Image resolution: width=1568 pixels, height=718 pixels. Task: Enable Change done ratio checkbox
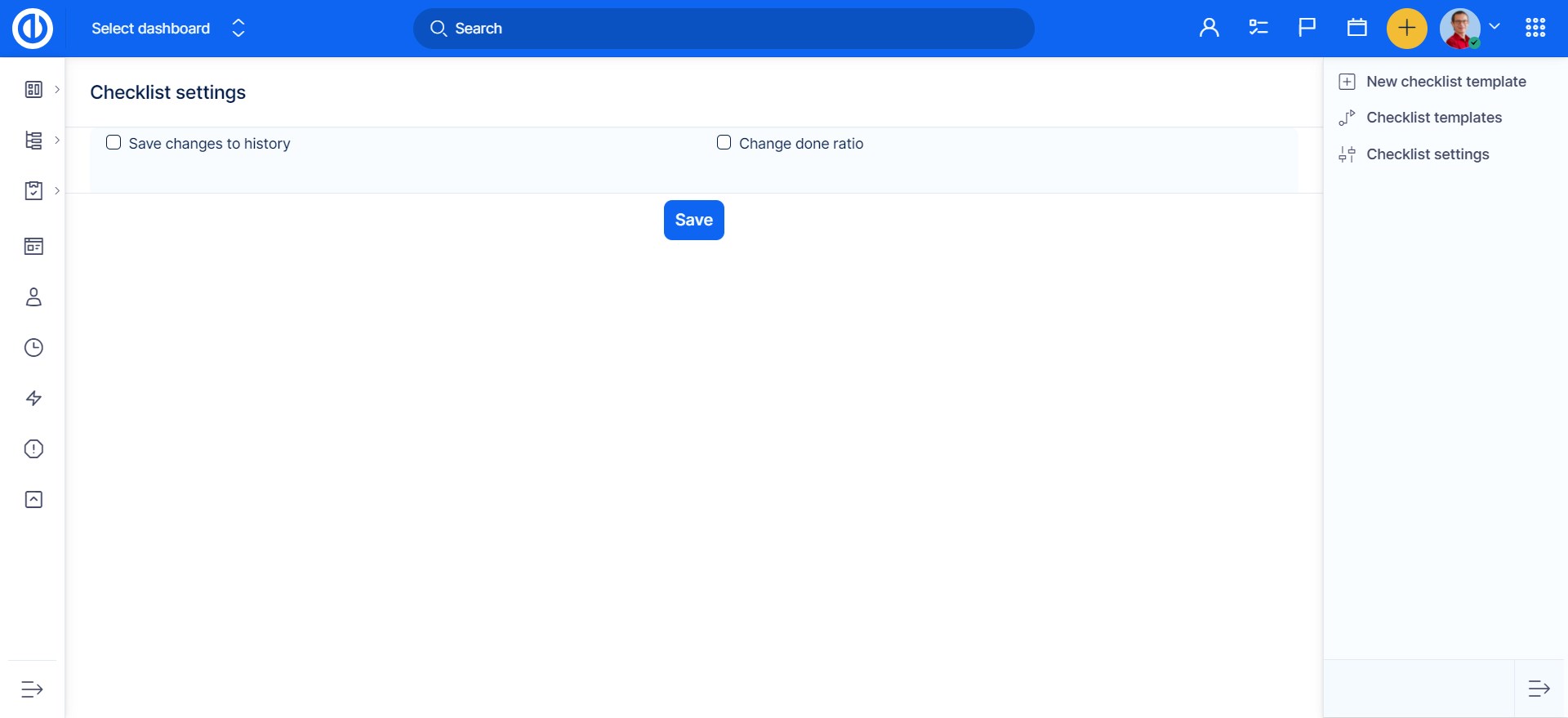[724, 143]
